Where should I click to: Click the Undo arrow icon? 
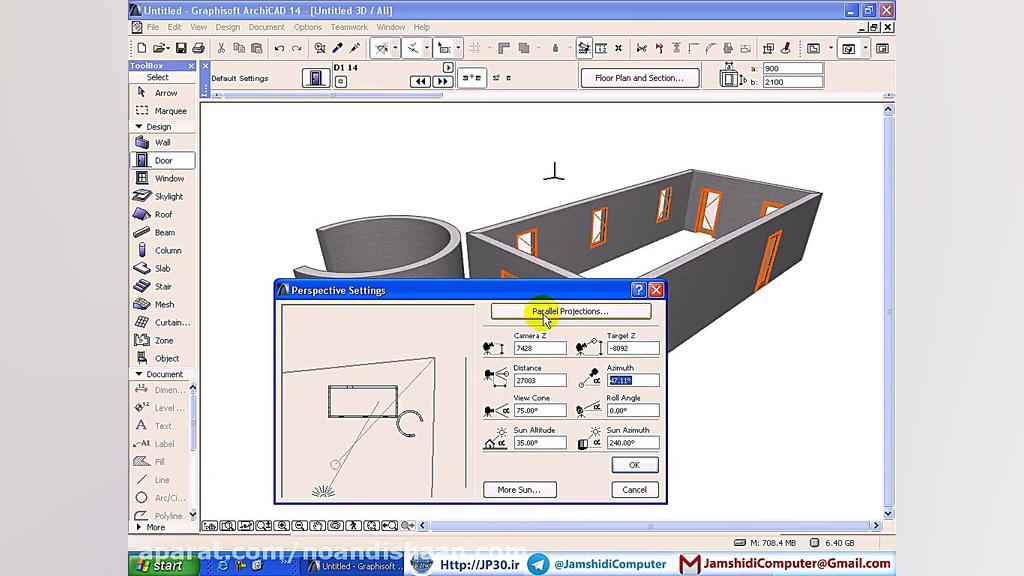click(279, 48)
